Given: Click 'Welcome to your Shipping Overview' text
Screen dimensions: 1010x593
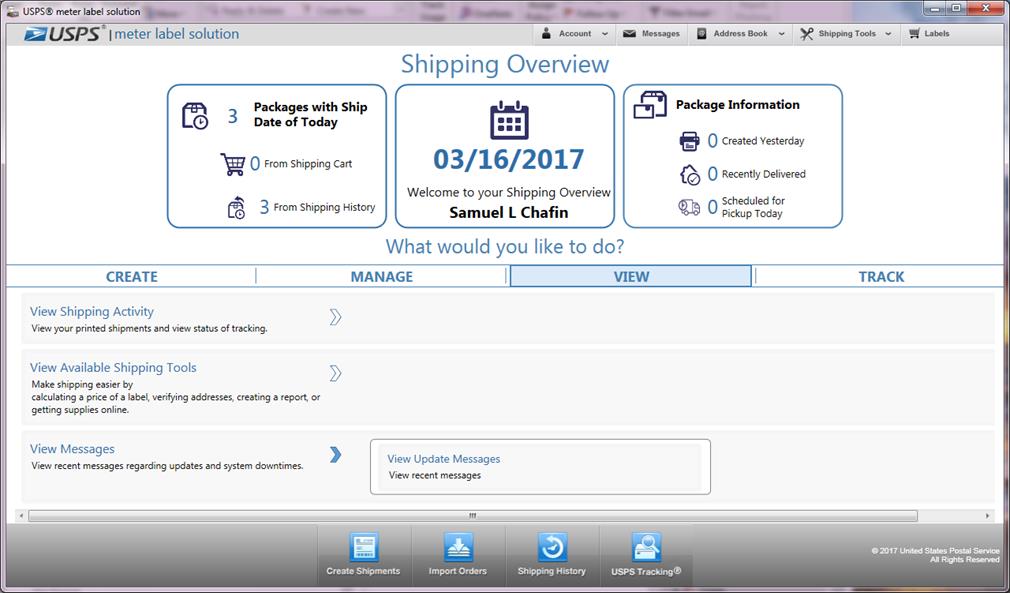Looking at the screenshot, I should tap(509, 193).
